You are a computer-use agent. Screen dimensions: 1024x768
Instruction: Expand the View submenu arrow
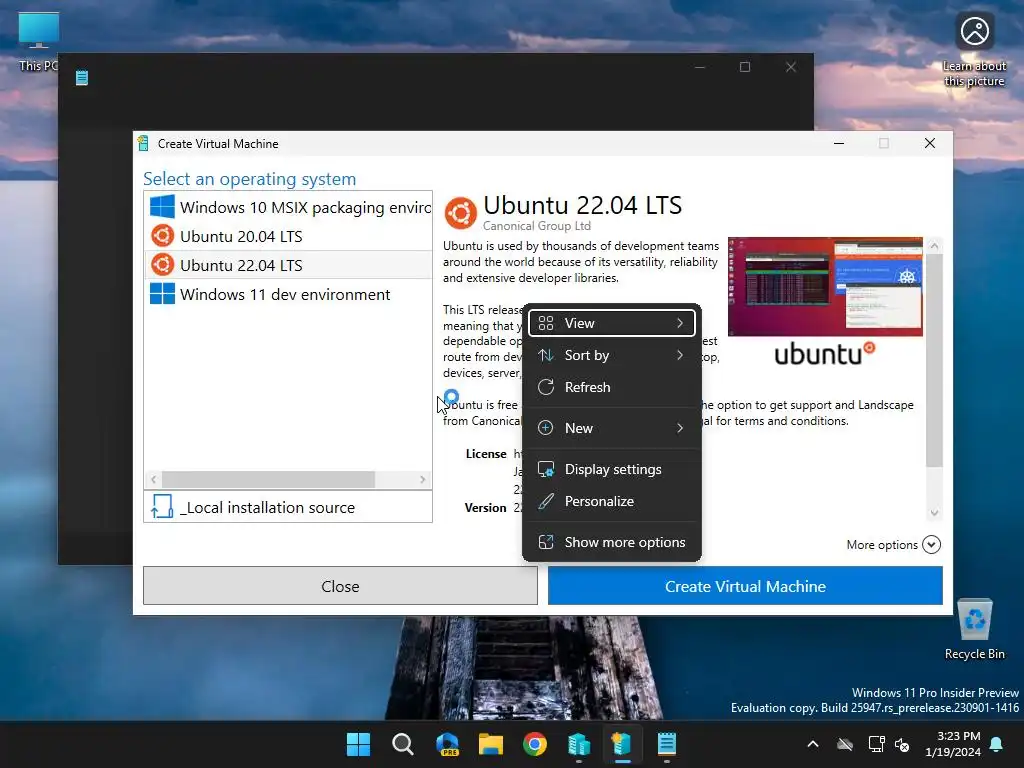tap(680, 323)
